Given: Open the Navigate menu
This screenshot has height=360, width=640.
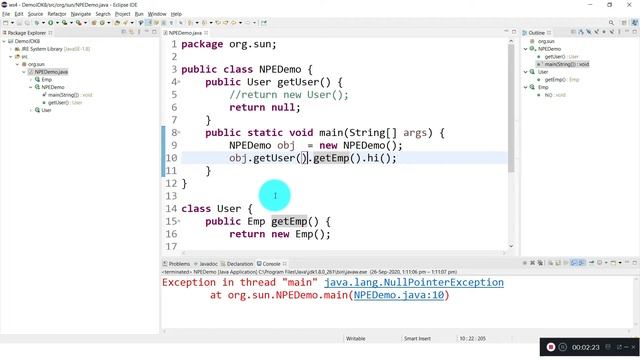Looking at the screenshot, I should [81, 14].
